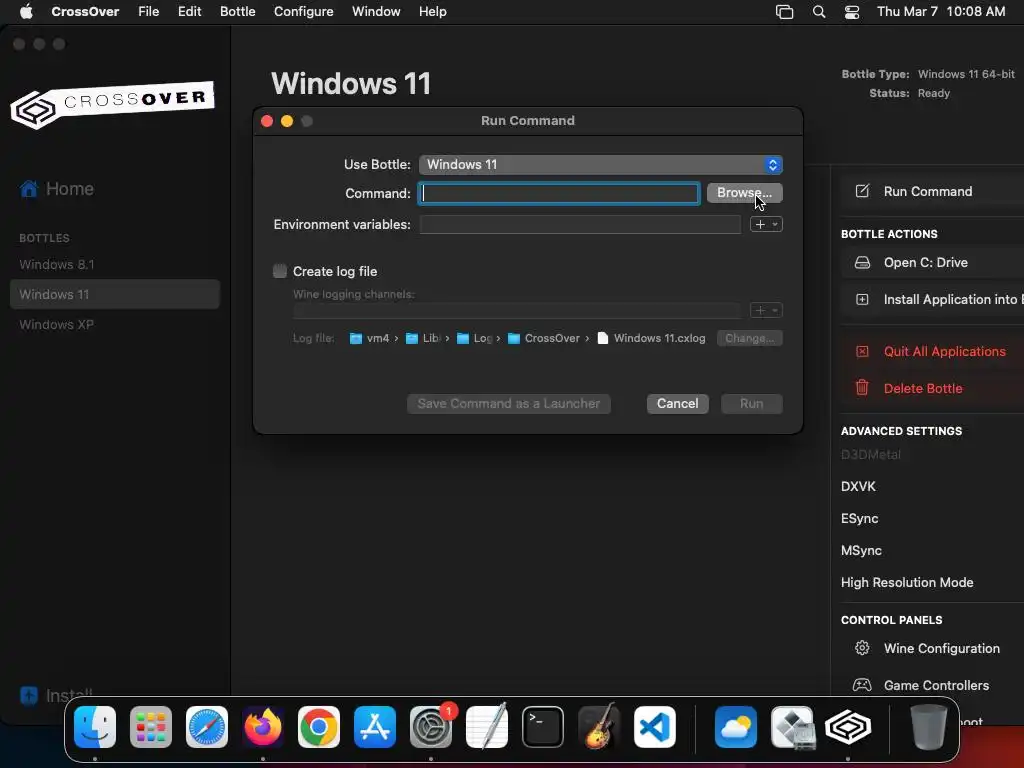
Task: Click Install Application plus icon
Action: point(862,300)
